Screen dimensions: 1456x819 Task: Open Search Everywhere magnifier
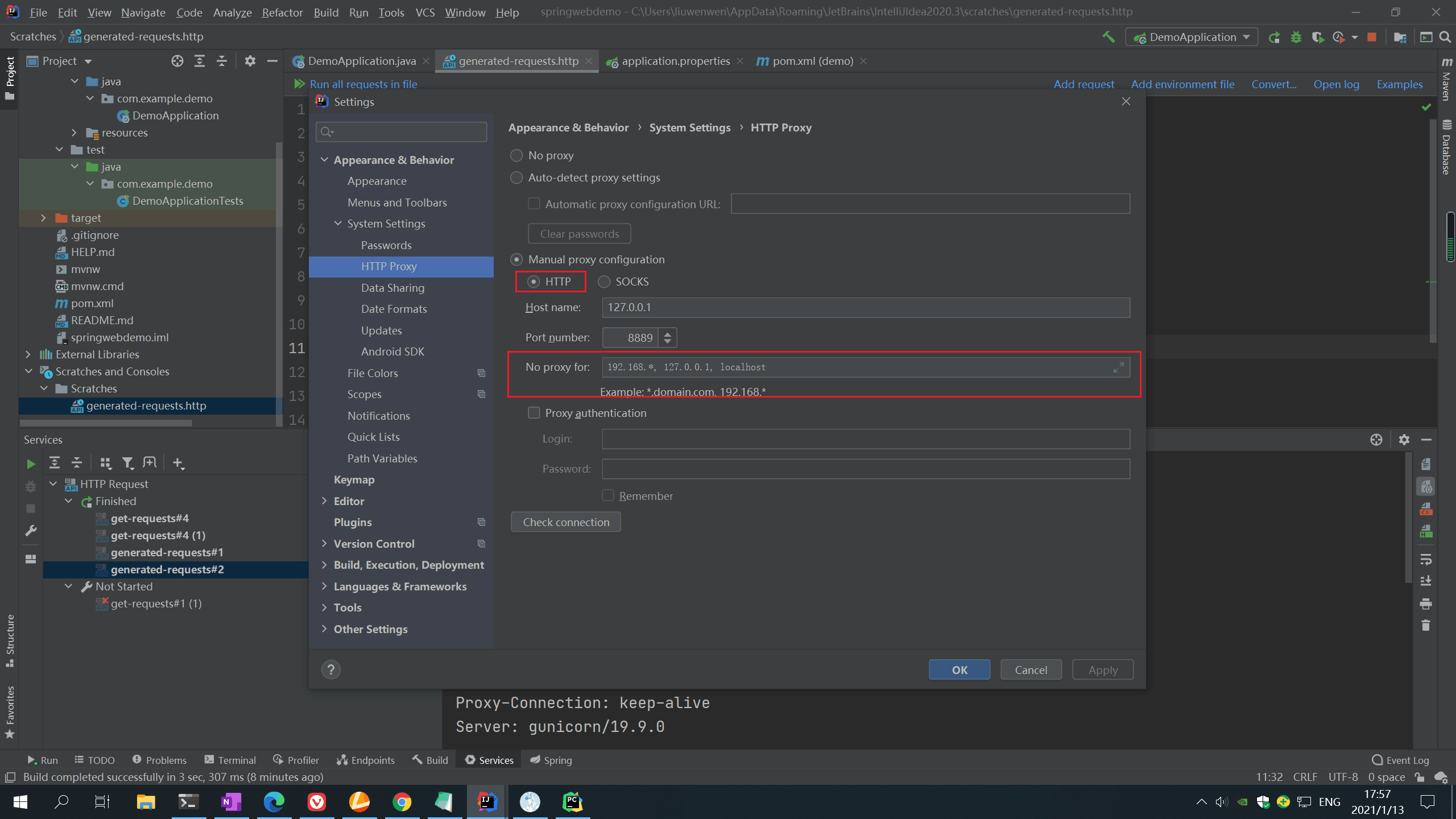pyautogui.click(x=1446, y=36)
